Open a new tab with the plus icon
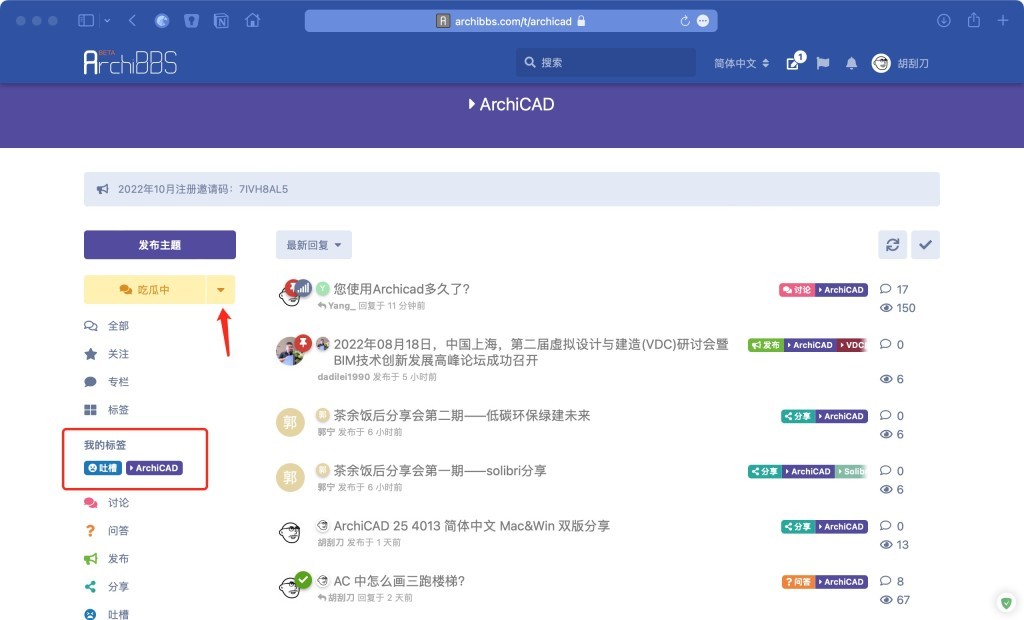Image resolution: width=1024 pixels, height=620 pixels. coord(1003,21)
